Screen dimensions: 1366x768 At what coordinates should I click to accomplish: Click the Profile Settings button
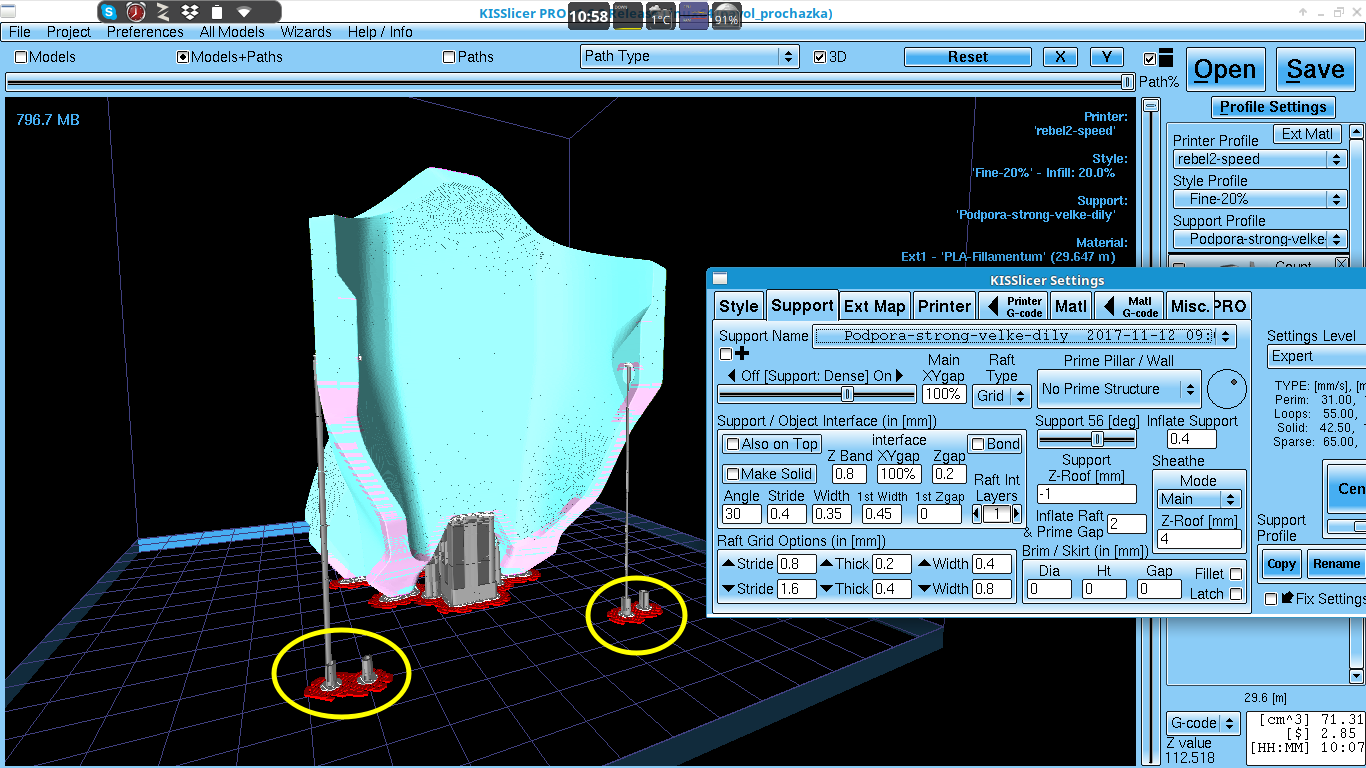click(x=1273, y=107)
